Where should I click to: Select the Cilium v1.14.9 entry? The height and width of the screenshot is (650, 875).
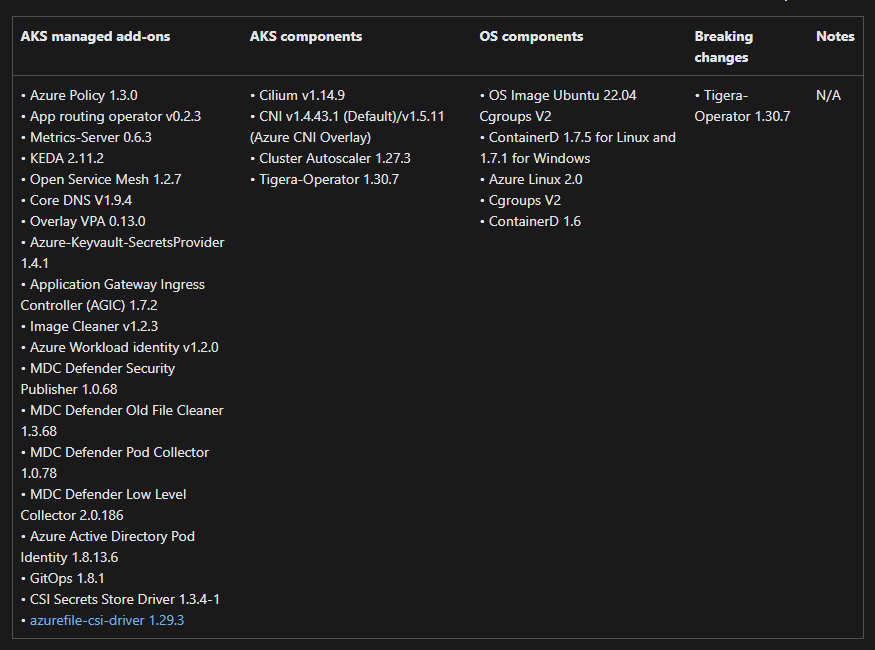pos(302,95)
